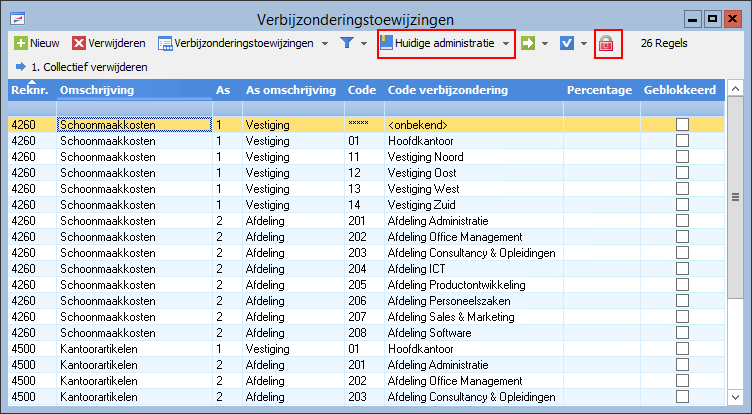Screen dimensions: 752x414
Task: Run action 1. Collectief verwijderen
Action: point(82,67)
